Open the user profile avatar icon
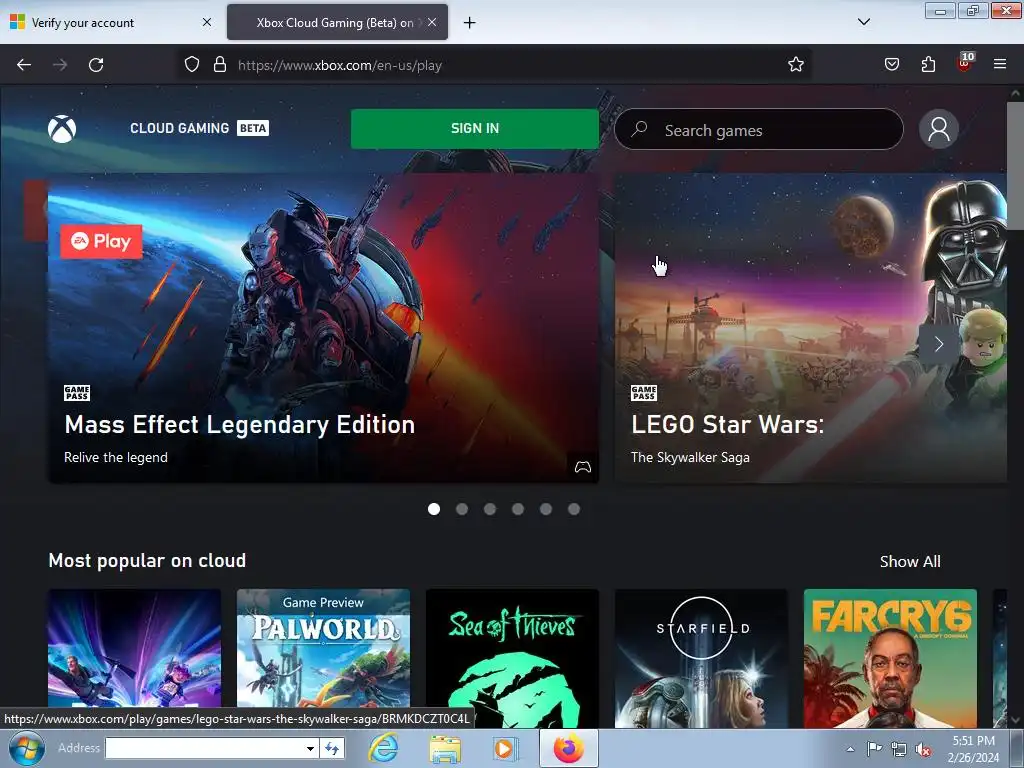Screen dimensions: 1024x768 [938, 129]
